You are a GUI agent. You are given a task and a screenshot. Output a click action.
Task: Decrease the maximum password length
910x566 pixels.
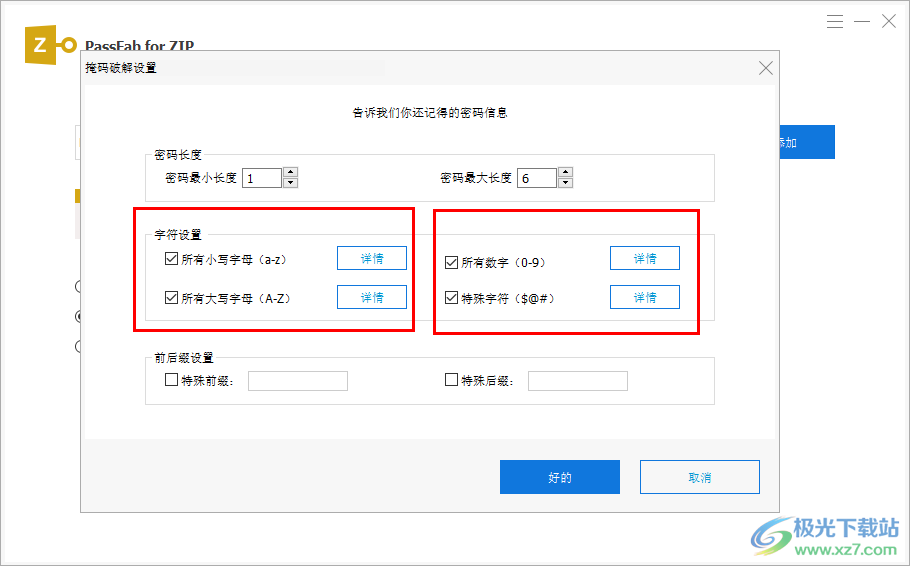(x=565, y=183)
